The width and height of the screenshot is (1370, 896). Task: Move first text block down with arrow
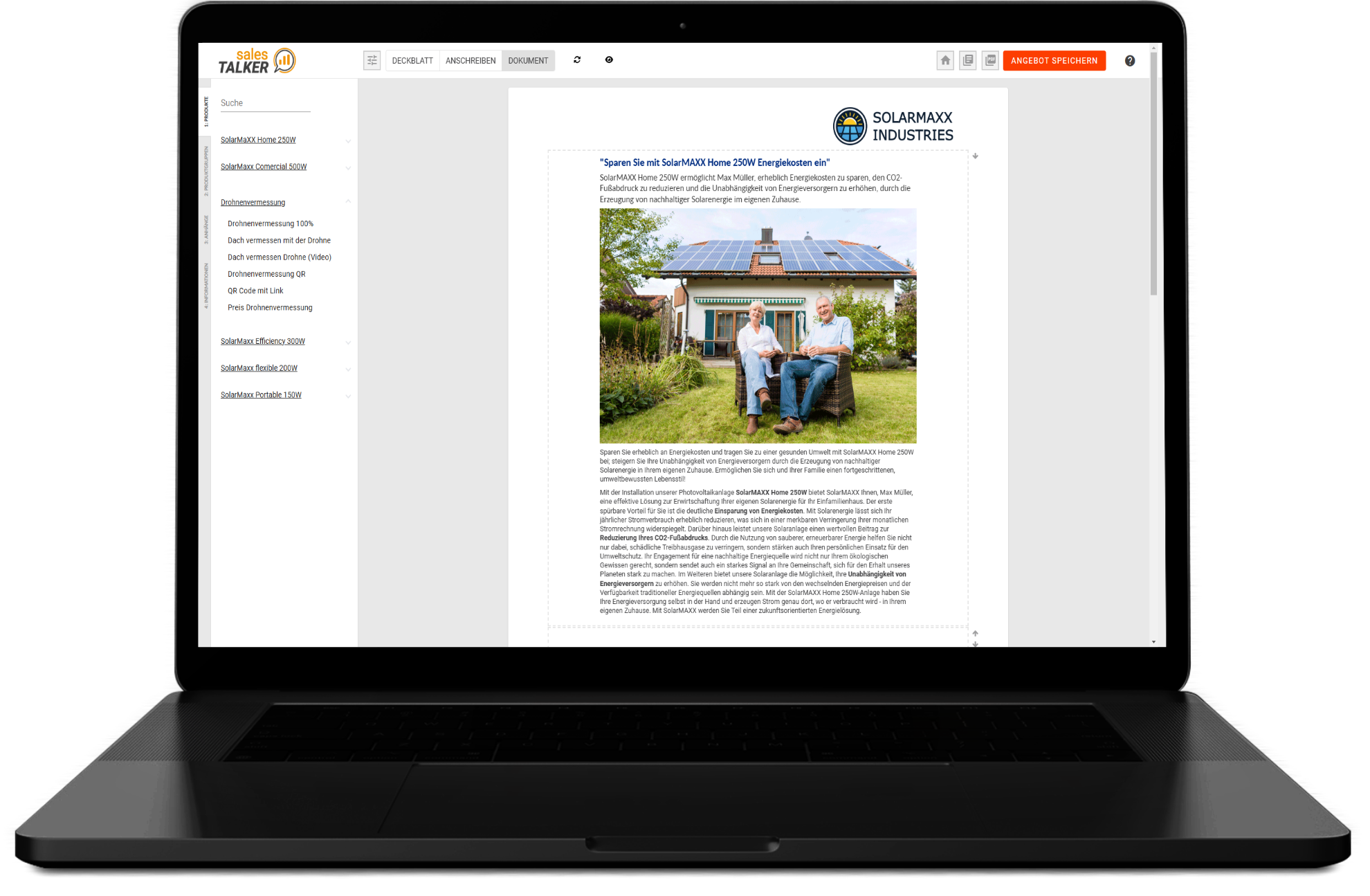pos(975,156)
